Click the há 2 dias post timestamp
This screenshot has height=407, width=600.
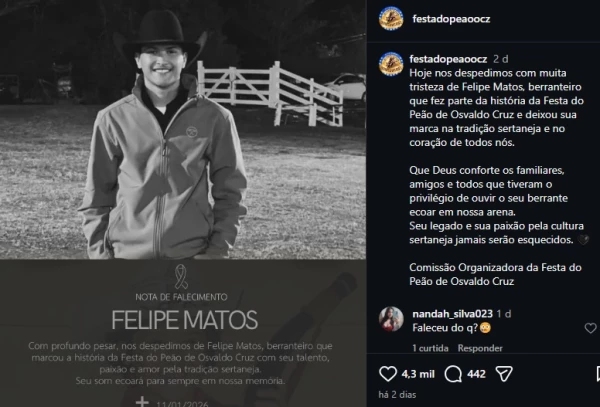[x=397, y=394]
